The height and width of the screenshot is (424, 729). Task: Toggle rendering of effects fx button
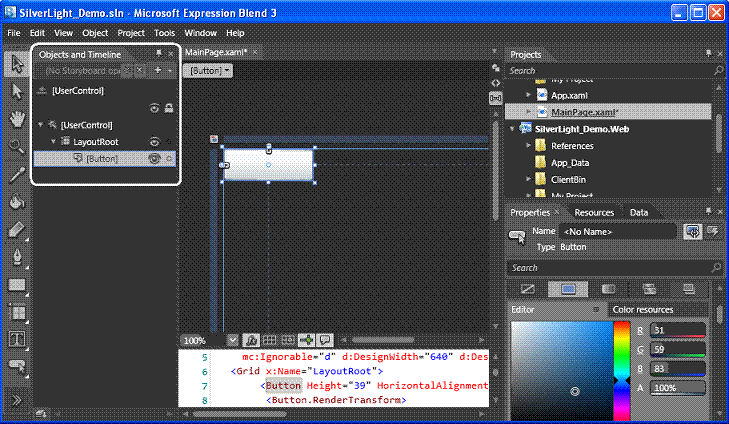coord(251,340)
